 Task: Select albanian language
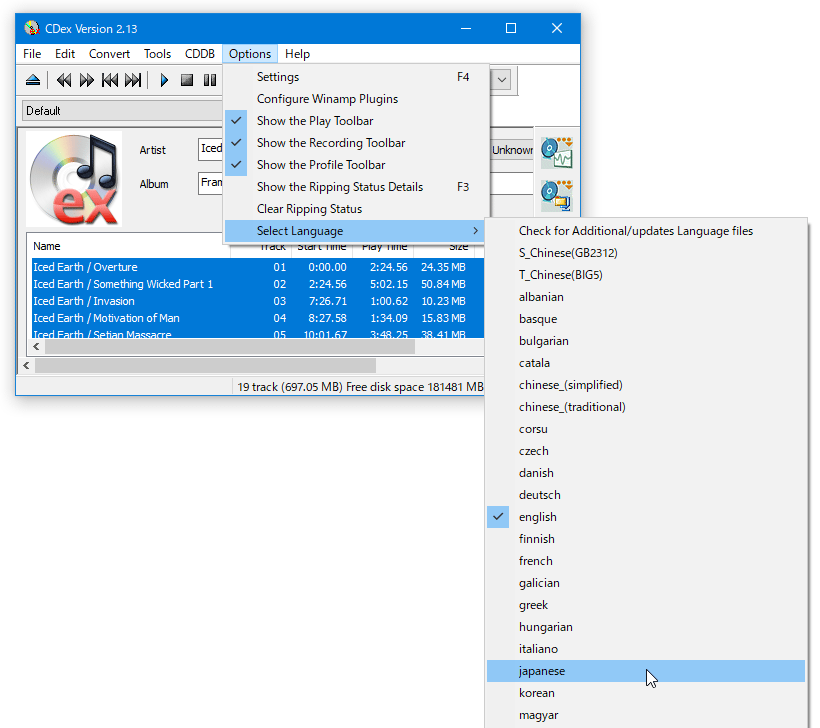pos(646,297)
